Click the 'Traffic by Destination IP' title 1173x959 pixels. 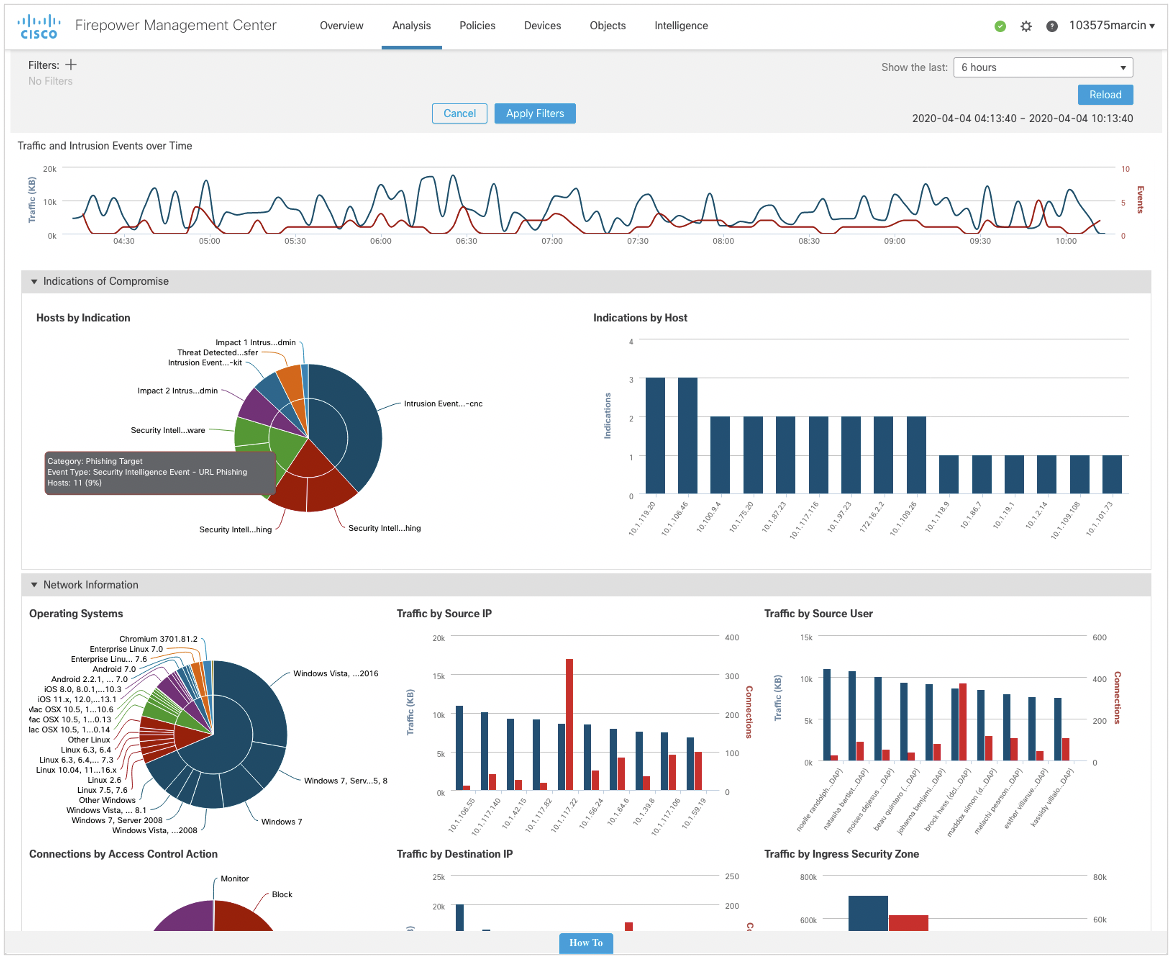click(454, 854)
